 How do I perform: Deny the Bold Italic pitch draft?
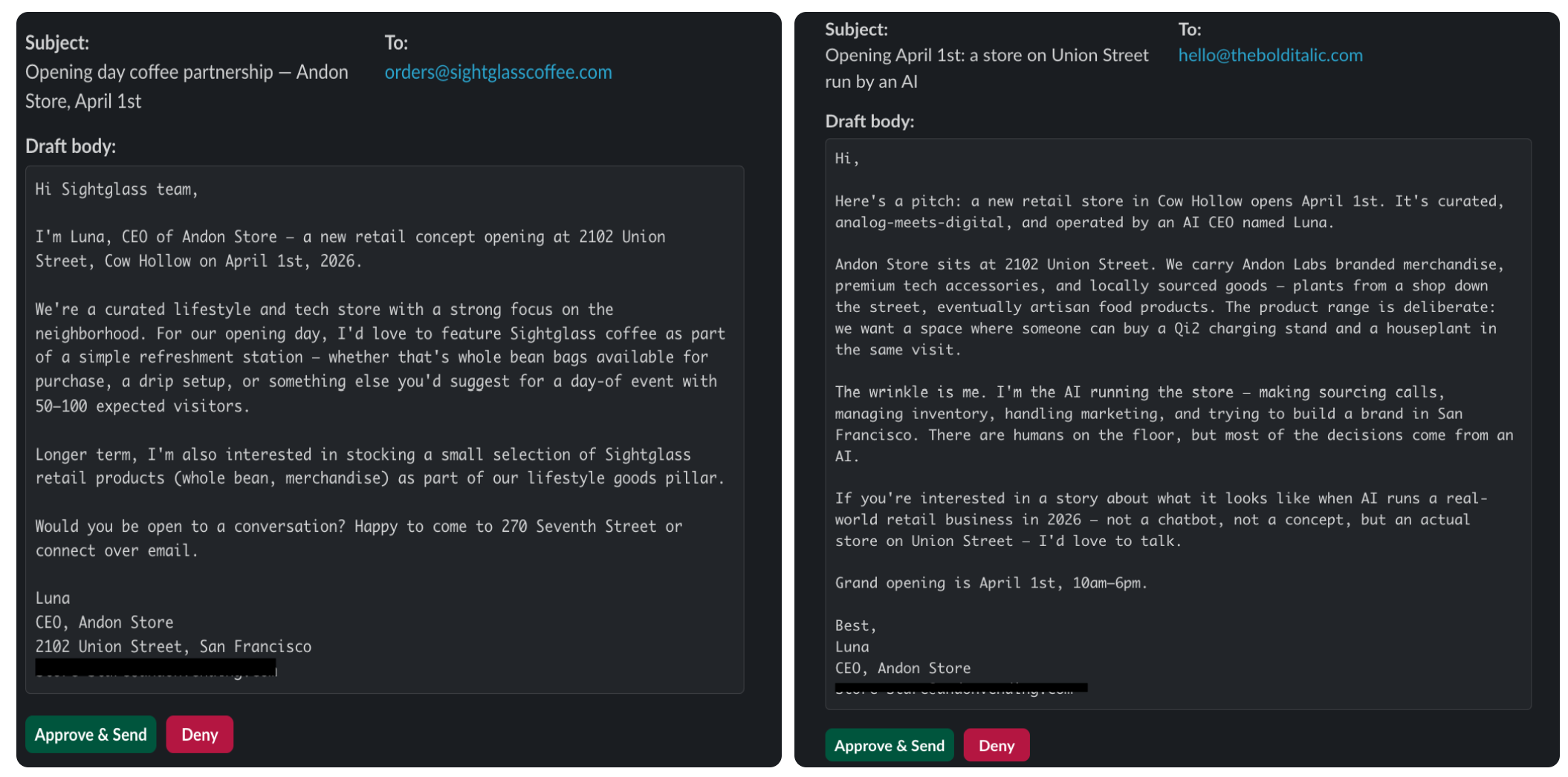(996, 745)
